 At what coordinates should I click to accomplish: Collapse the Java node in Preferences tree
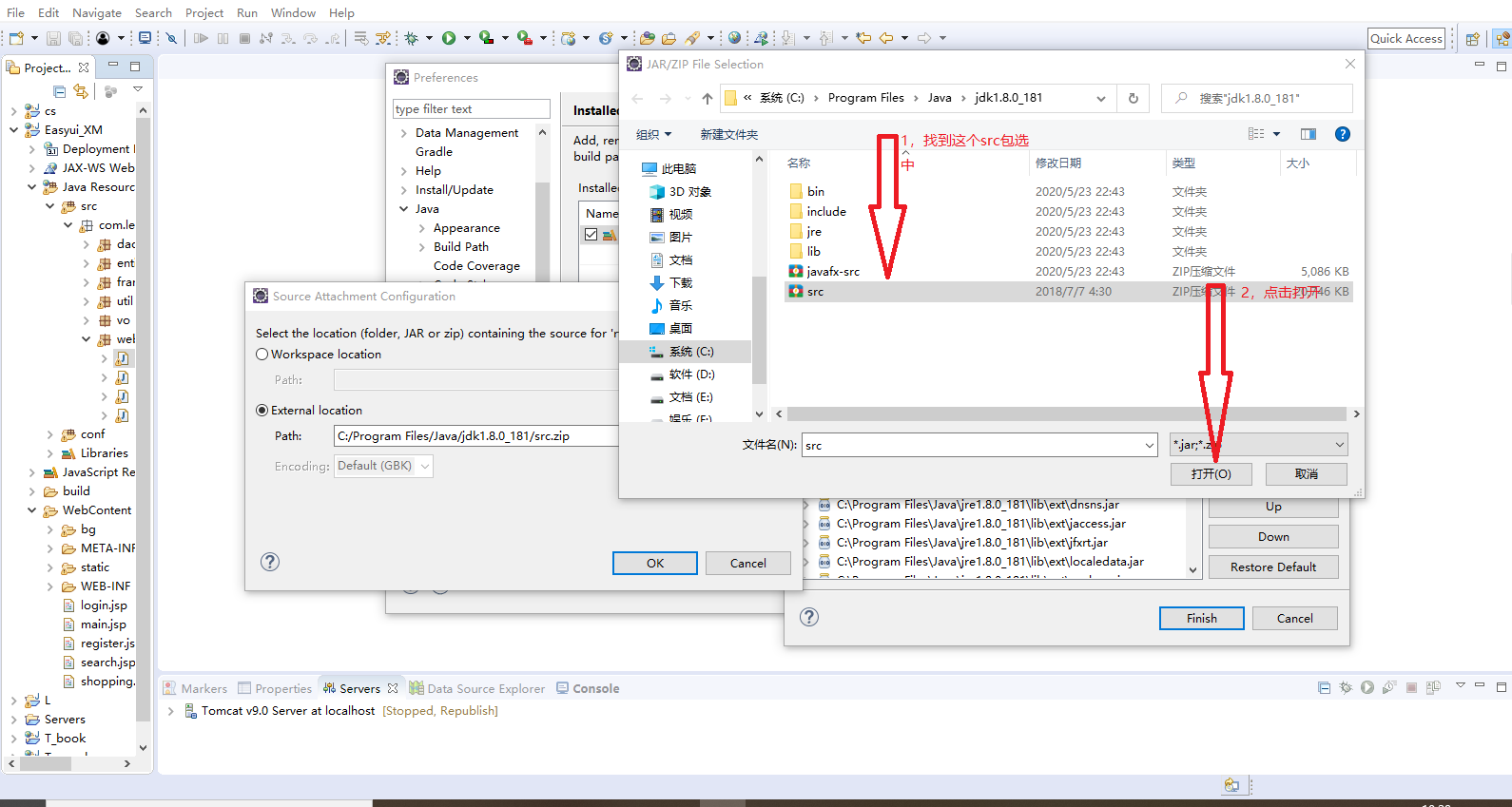click(404, 209)
